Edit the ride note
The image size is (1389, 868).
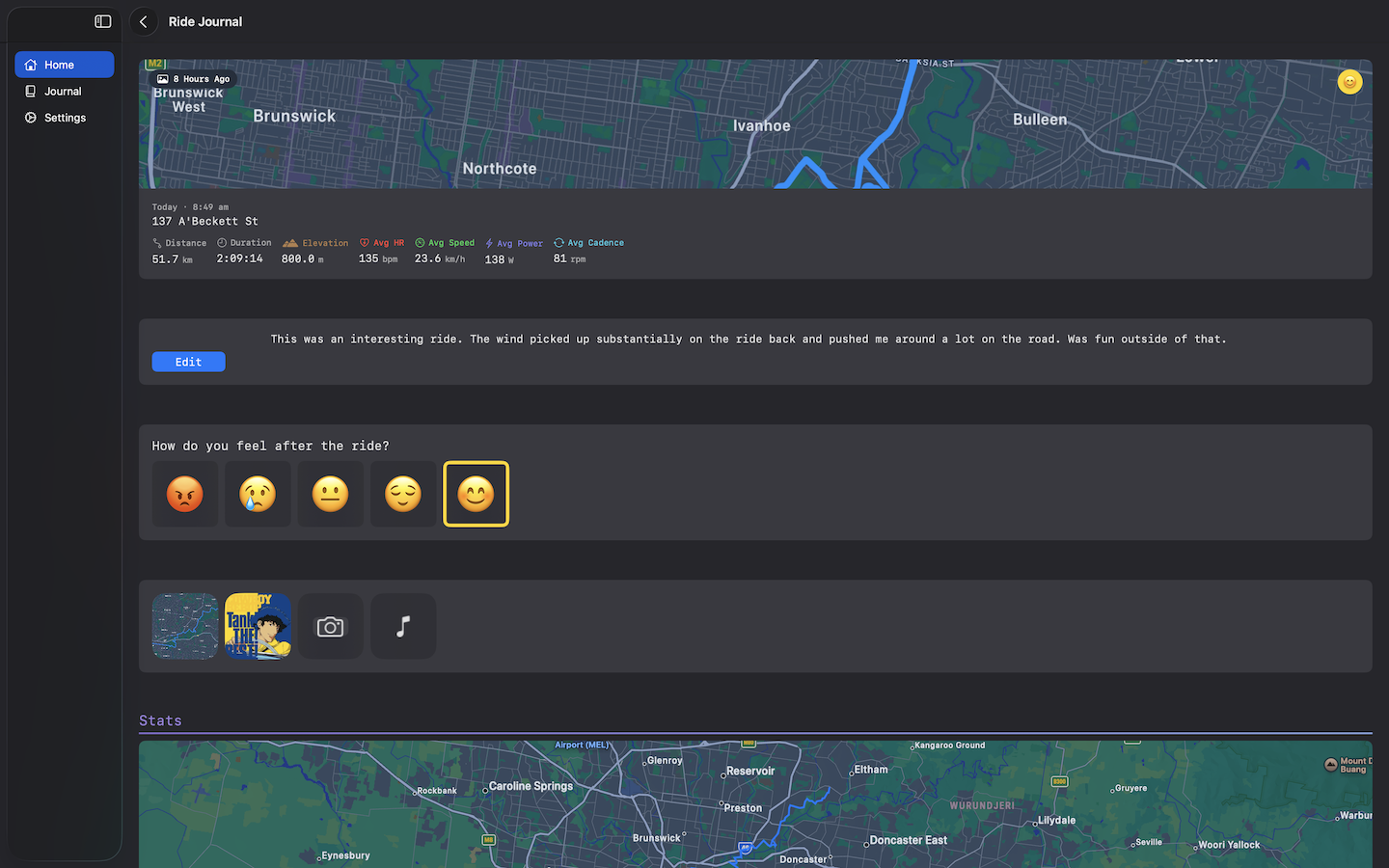[x=188, y=362]
